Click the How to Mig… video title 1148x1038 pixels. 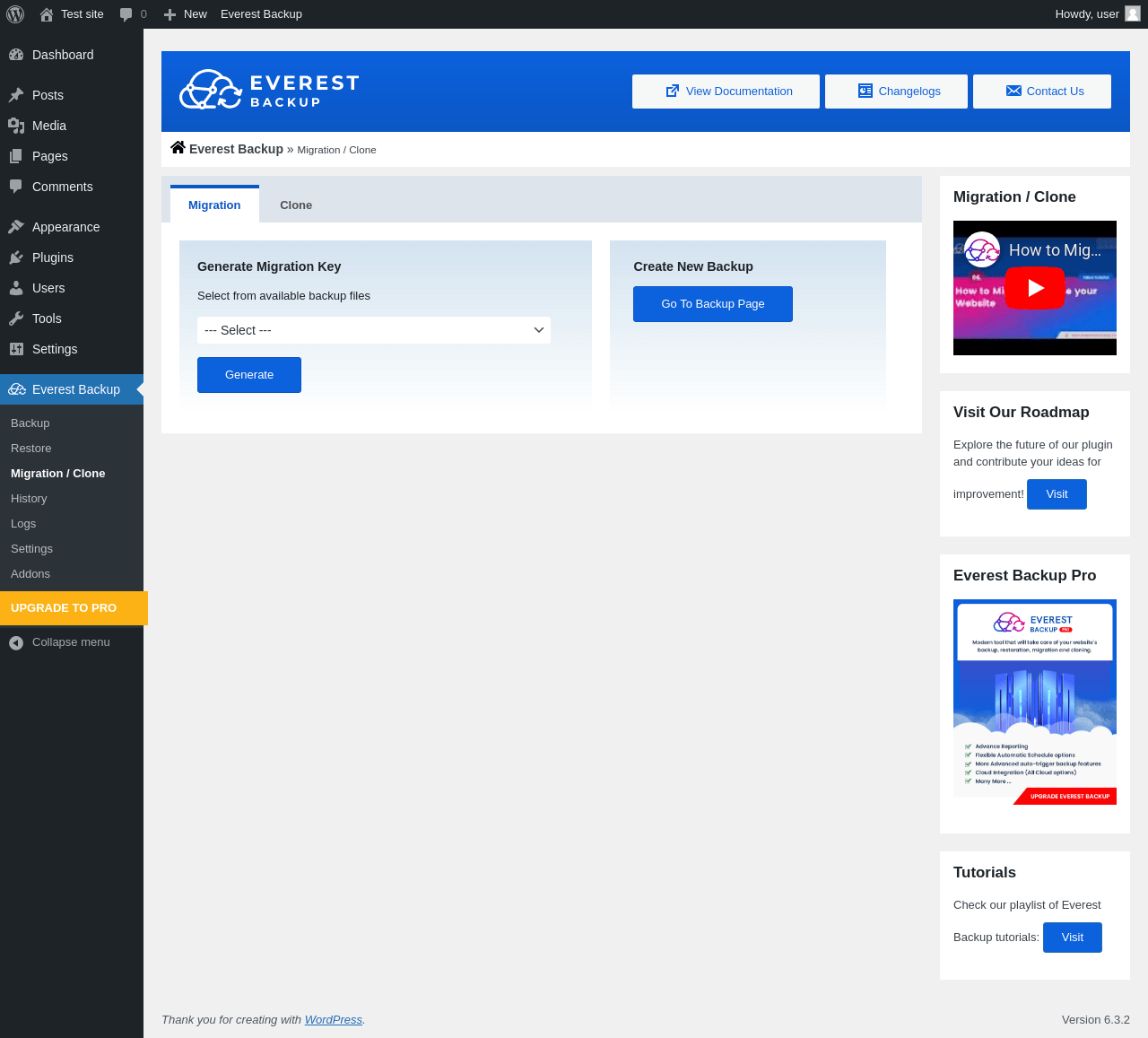click(1056, 250)
